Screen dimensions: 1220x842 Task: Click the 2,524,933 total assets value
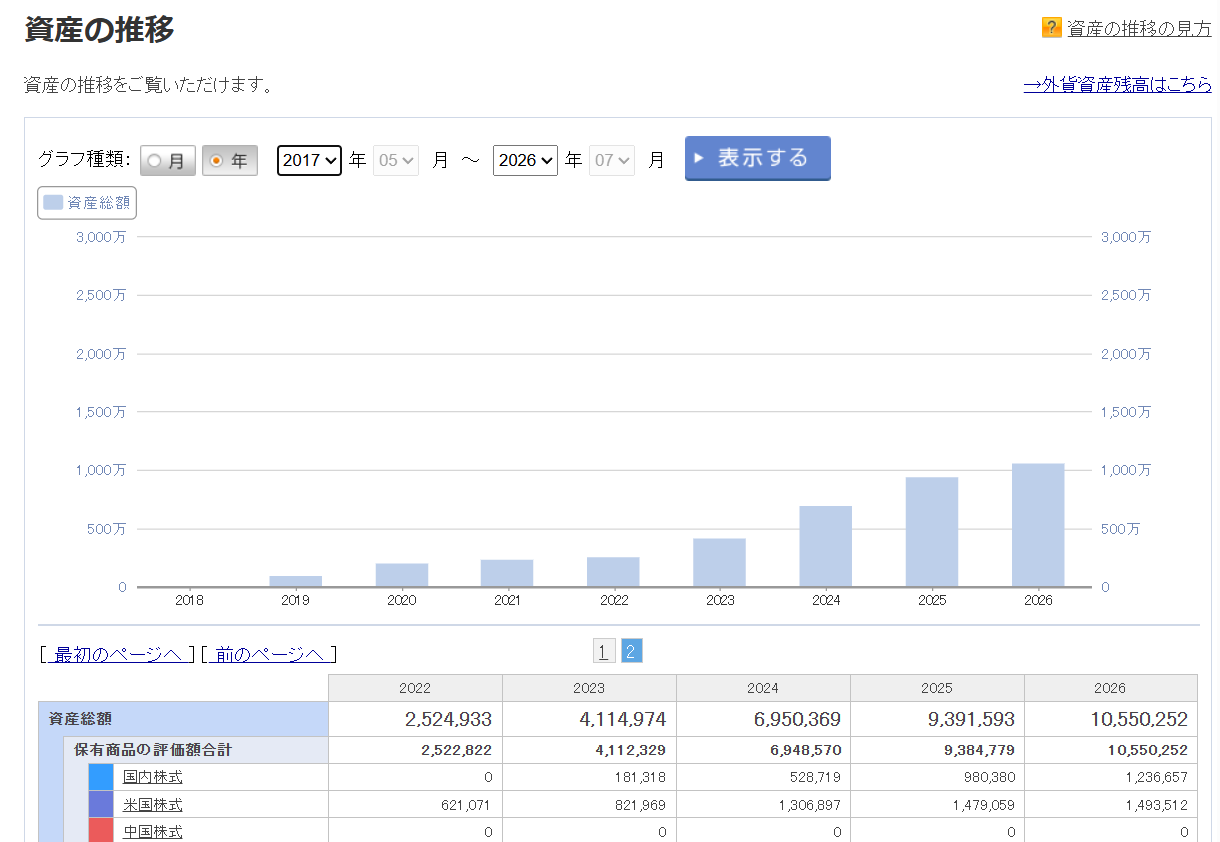pyautogui.click(x=448, y=719)
